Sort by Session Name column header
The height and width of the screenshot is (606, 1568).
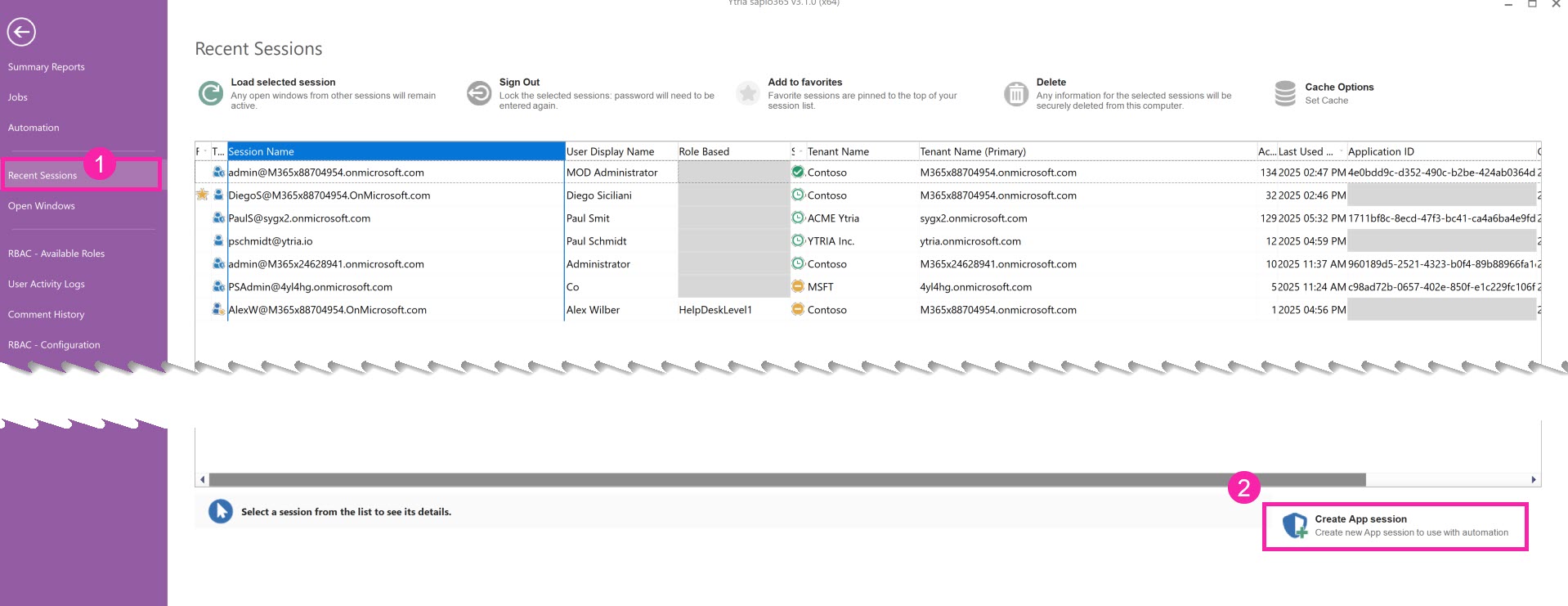coord(396,151)
